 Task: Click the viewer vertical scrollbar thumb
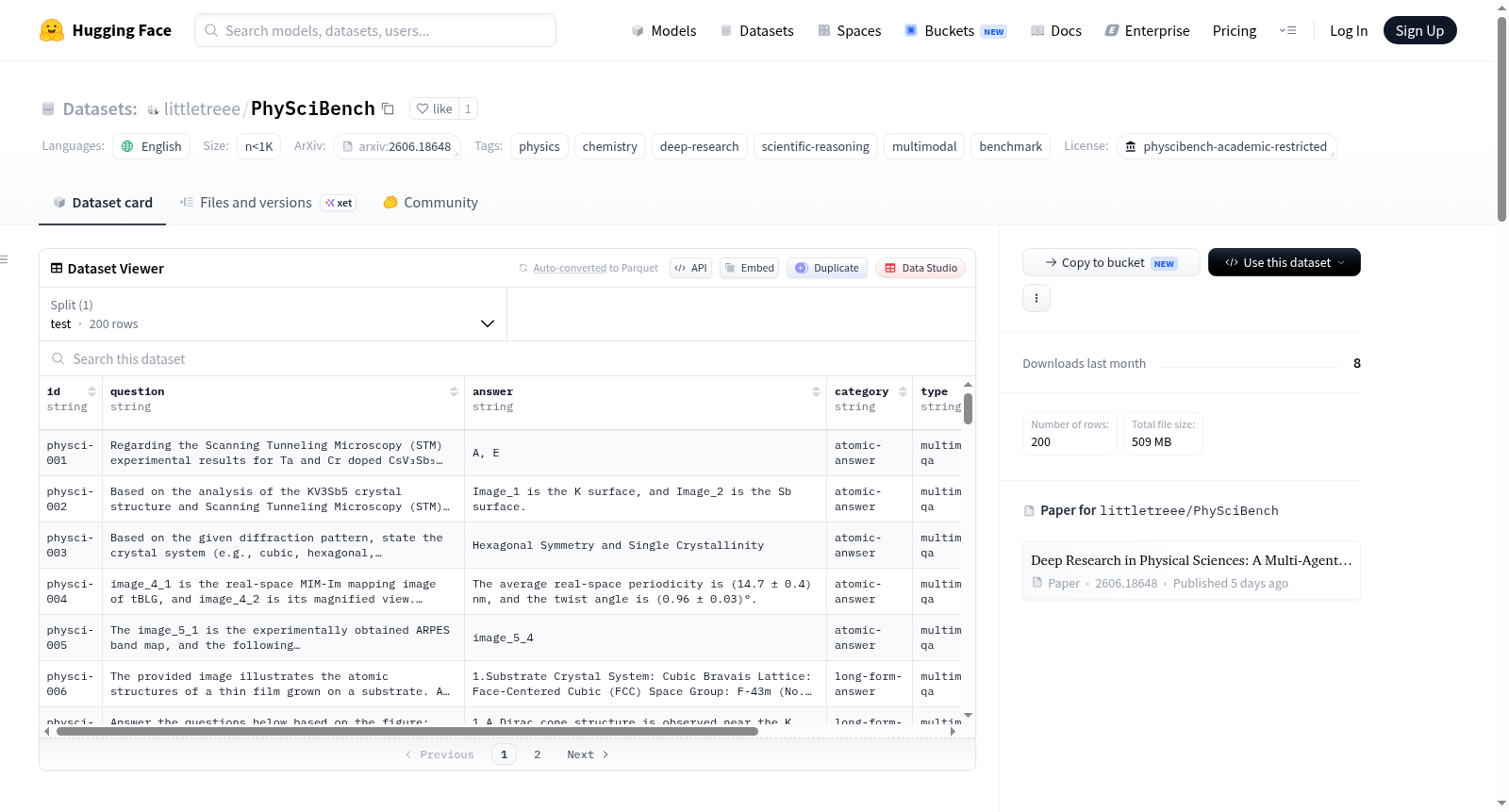[968, 408]
